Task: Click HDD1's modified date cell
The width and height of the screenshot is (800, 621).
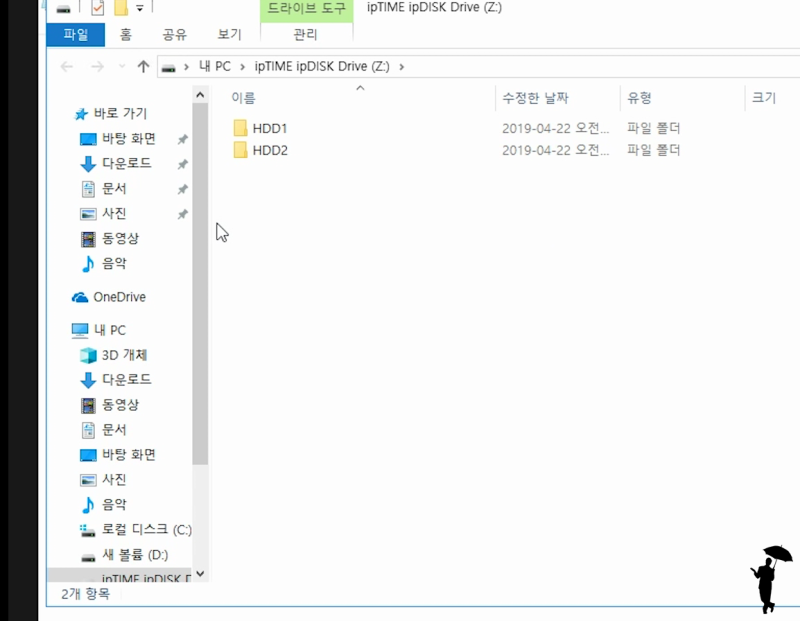Action: [556, 128]
